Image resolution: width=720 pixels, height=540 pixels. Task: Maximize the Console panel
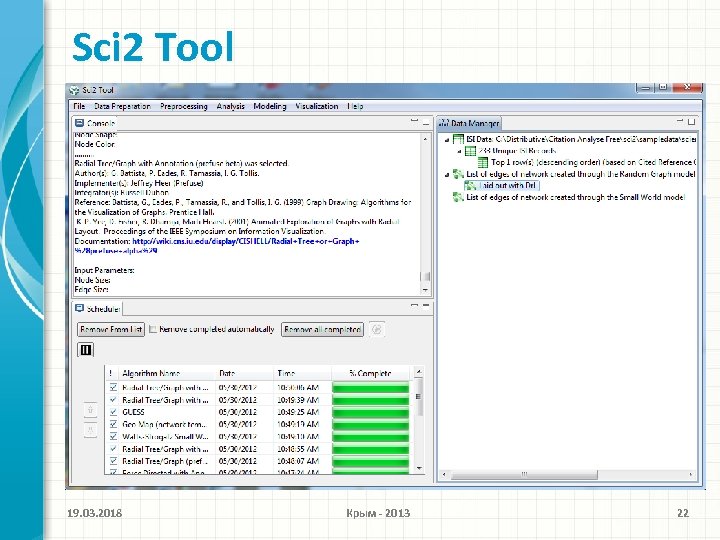point(426,123)
